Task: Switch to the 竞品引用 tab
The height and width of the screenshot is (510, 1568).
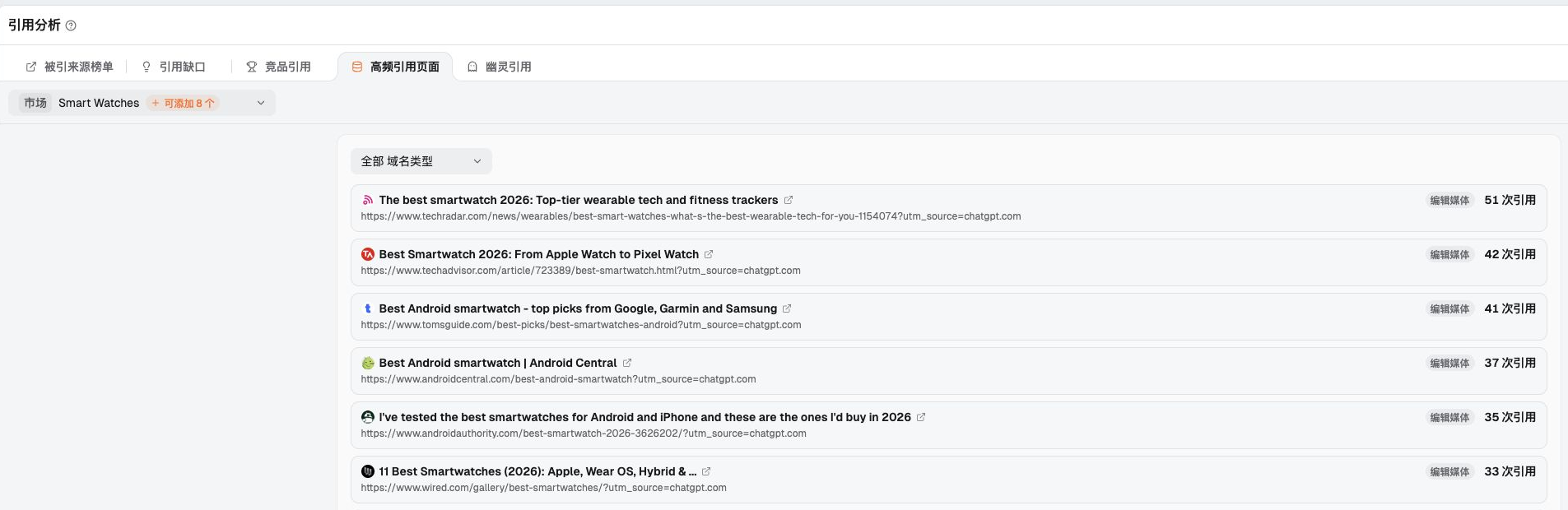Action: tap(279, 67)
